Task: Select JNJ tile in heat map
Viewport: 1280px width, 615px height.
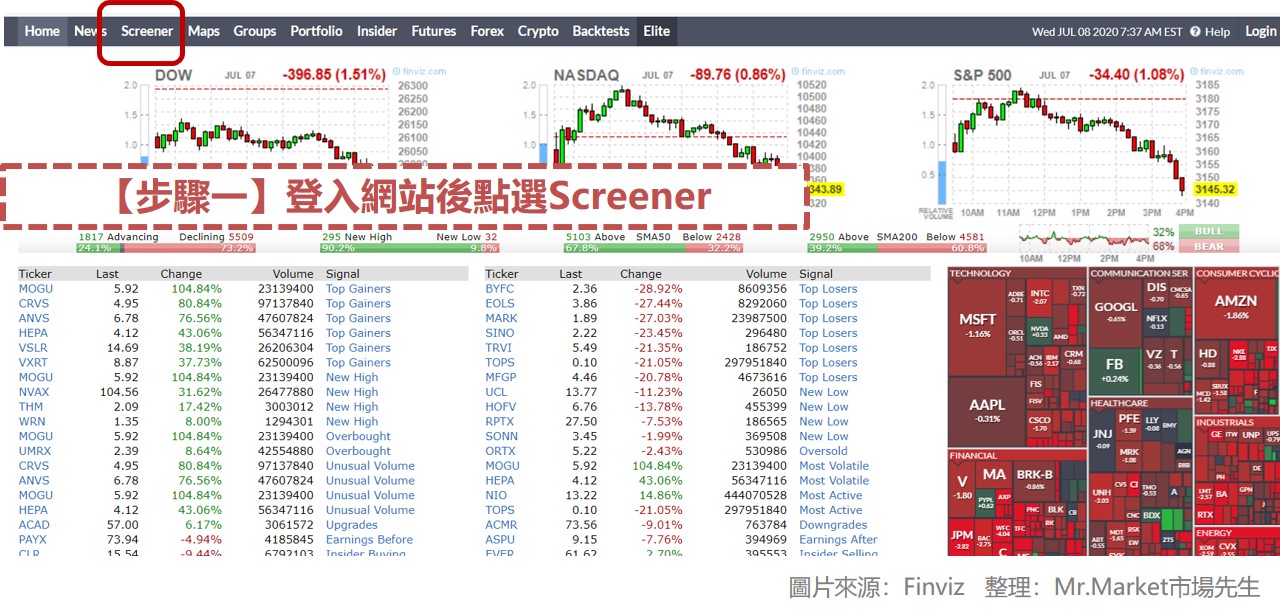Action: pos(1102,438)
